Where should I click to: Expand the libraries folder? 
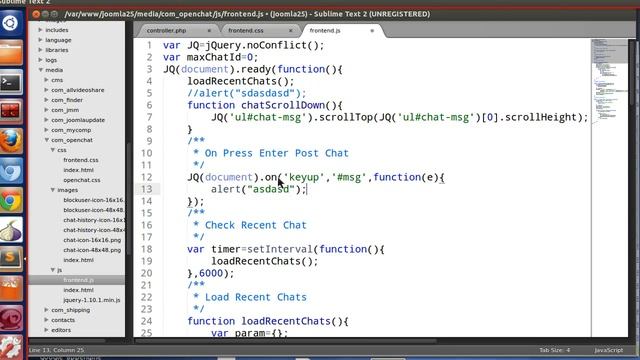tap(40, 50)
